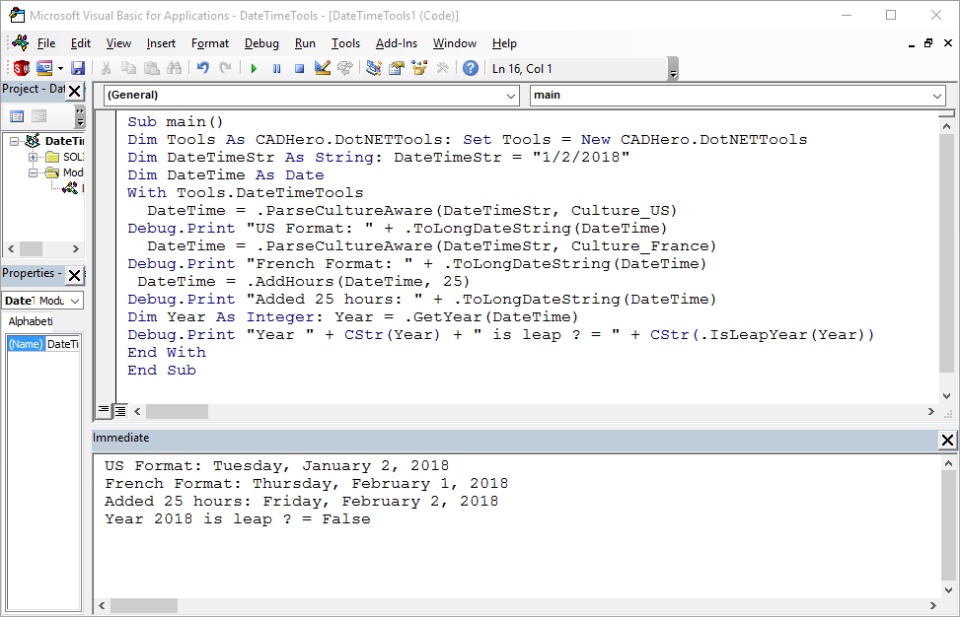Image resolution: width=960 pixels, height=617 pixels.
Task: Click the Copy toolbar icon
Action: pos(129,68)
